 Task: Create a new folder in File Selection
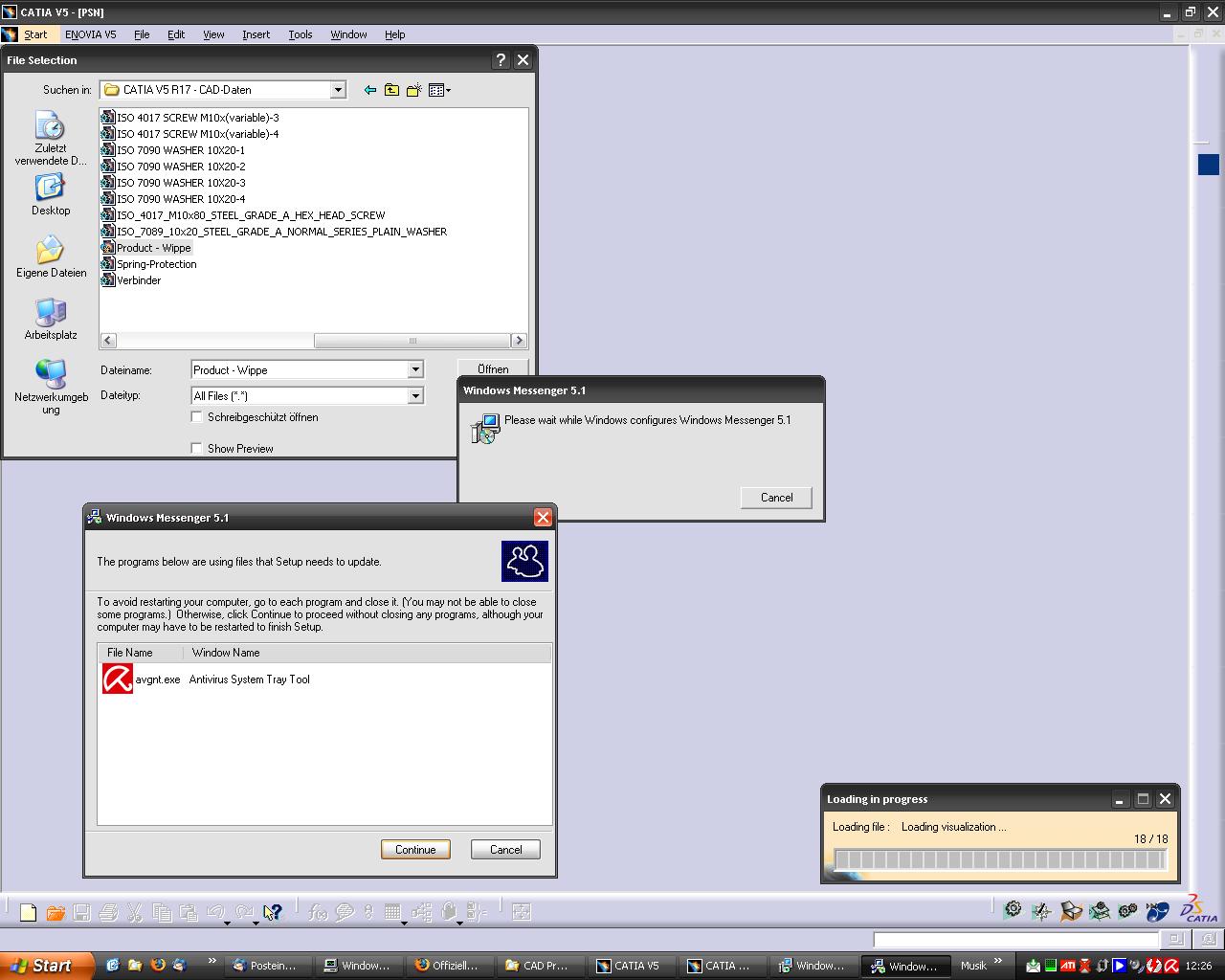point(413,90)
